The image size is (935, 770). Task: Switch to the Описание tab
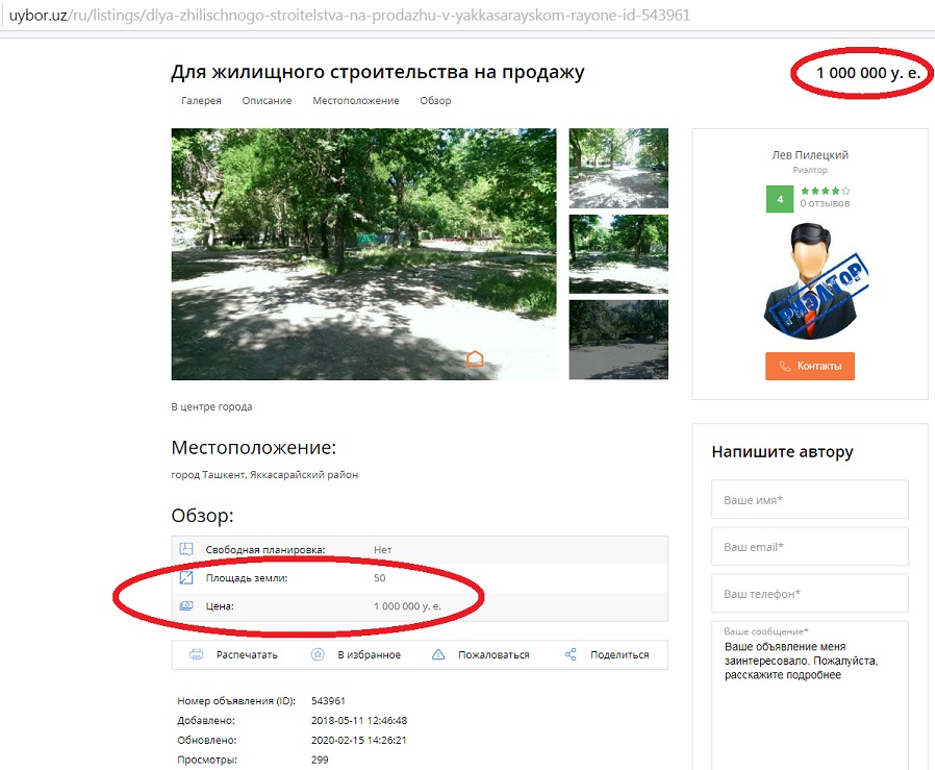[267, 101]
